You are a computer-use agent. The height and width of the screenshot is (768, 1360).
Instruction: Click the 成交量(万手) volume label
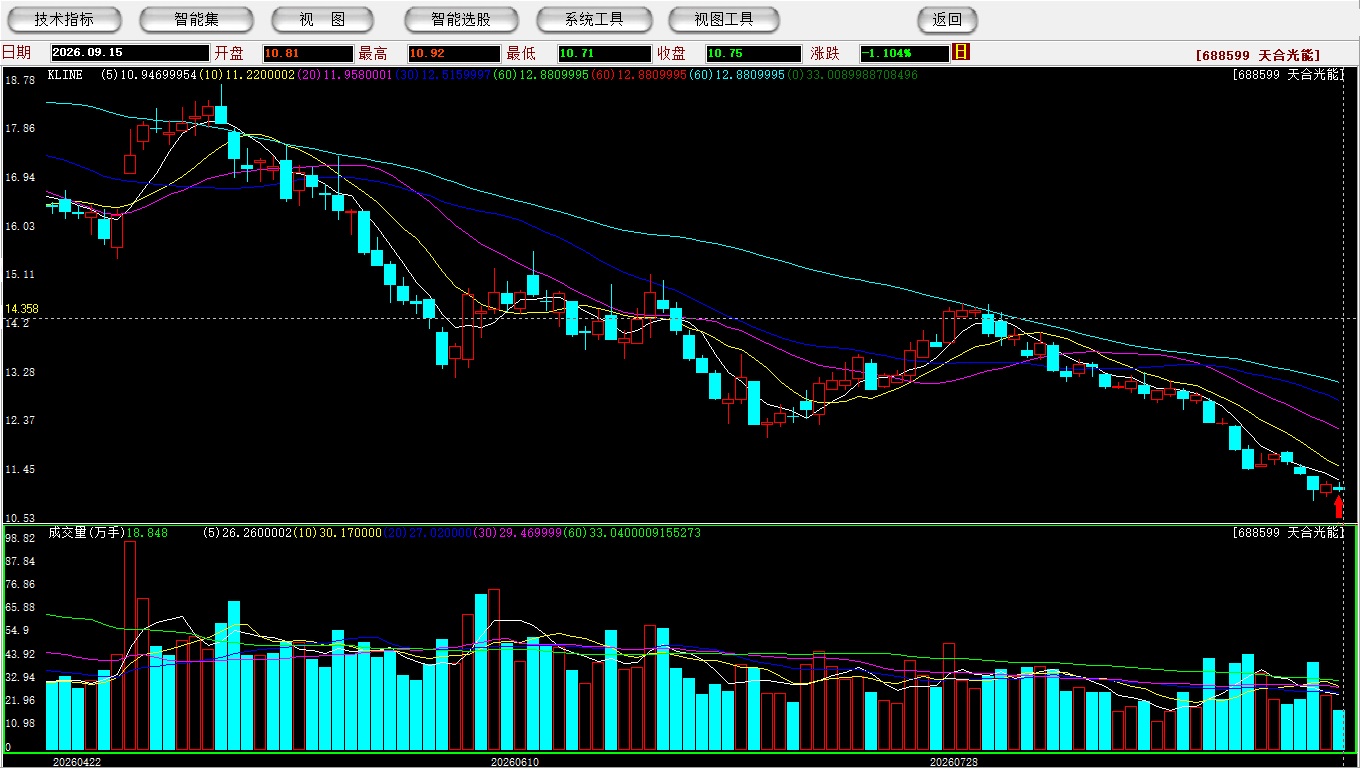tap(86, 533)
